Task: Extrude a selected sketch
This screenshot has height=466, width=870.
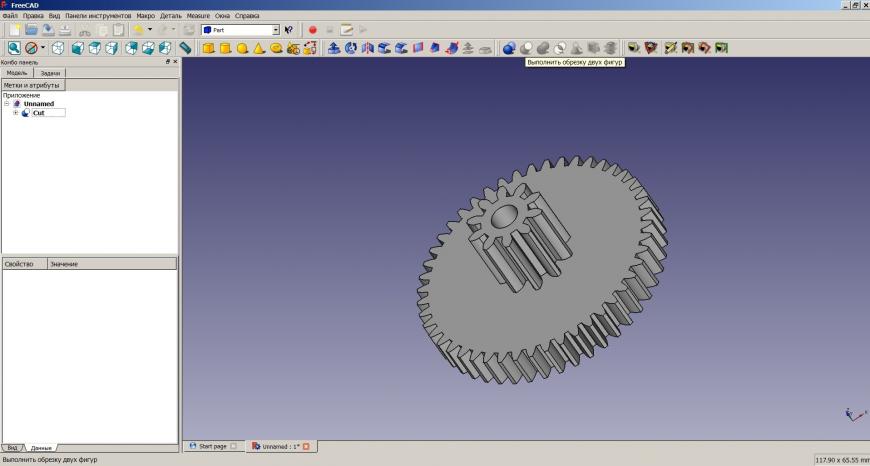Action: 333,48
